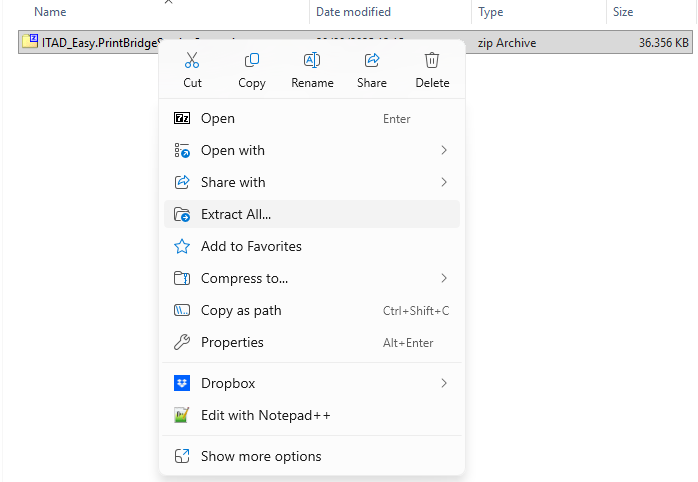Select Copy as path

(241, 310)
